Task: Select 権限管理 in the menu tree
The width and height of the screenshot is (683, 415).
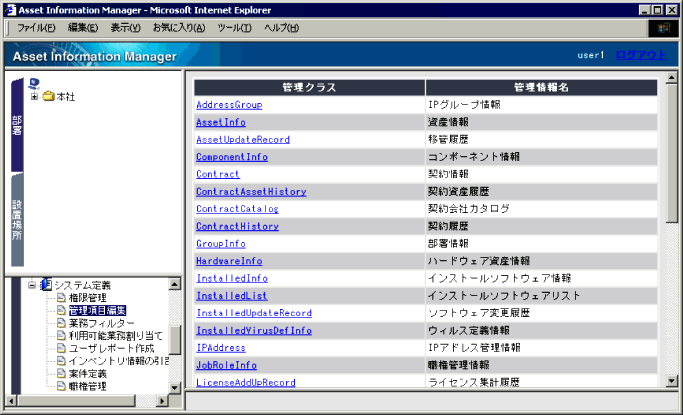Action: [x=88, y=298]
